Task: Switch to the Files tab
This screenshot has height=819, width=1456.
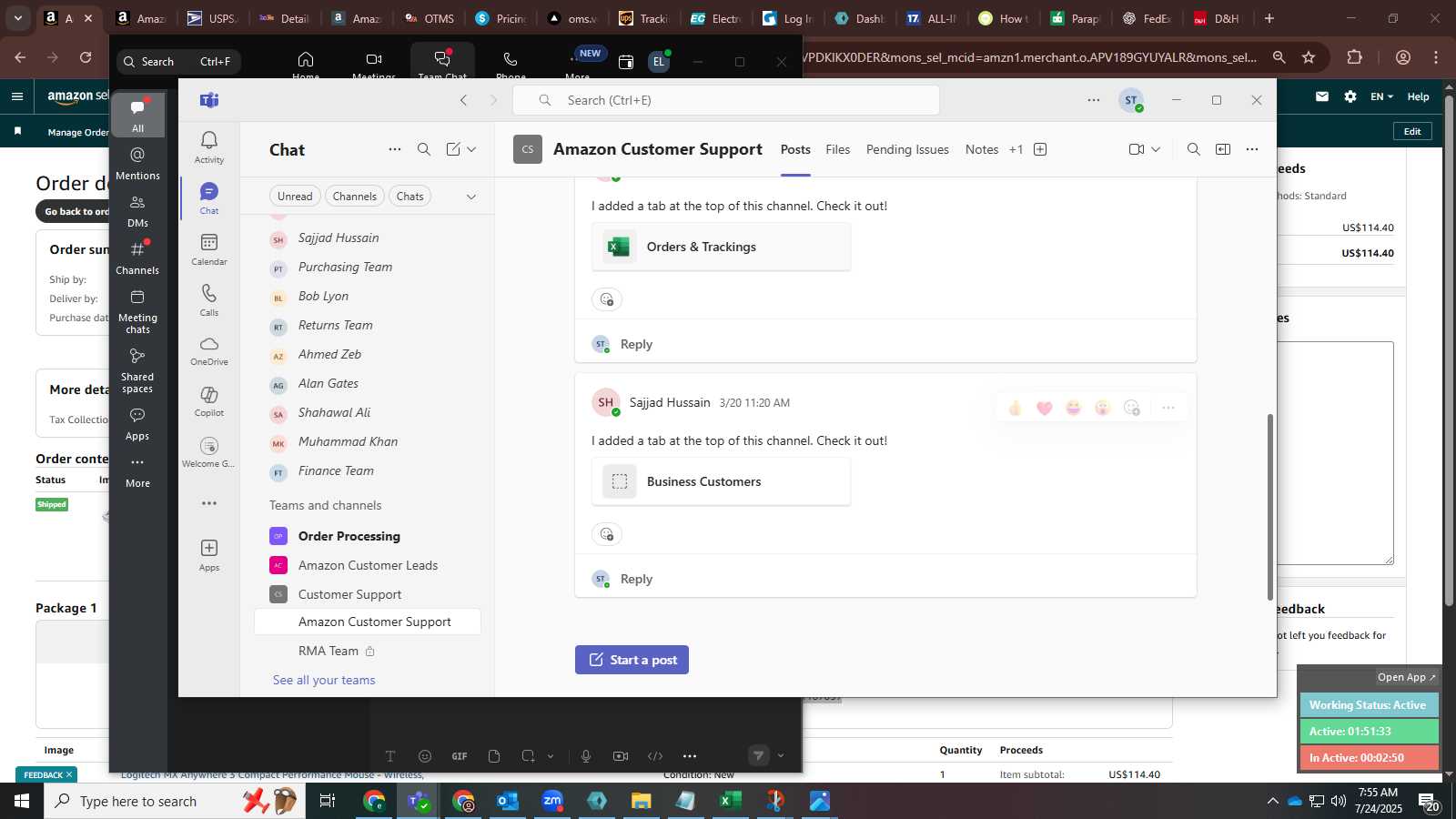Action: [838, 149]
